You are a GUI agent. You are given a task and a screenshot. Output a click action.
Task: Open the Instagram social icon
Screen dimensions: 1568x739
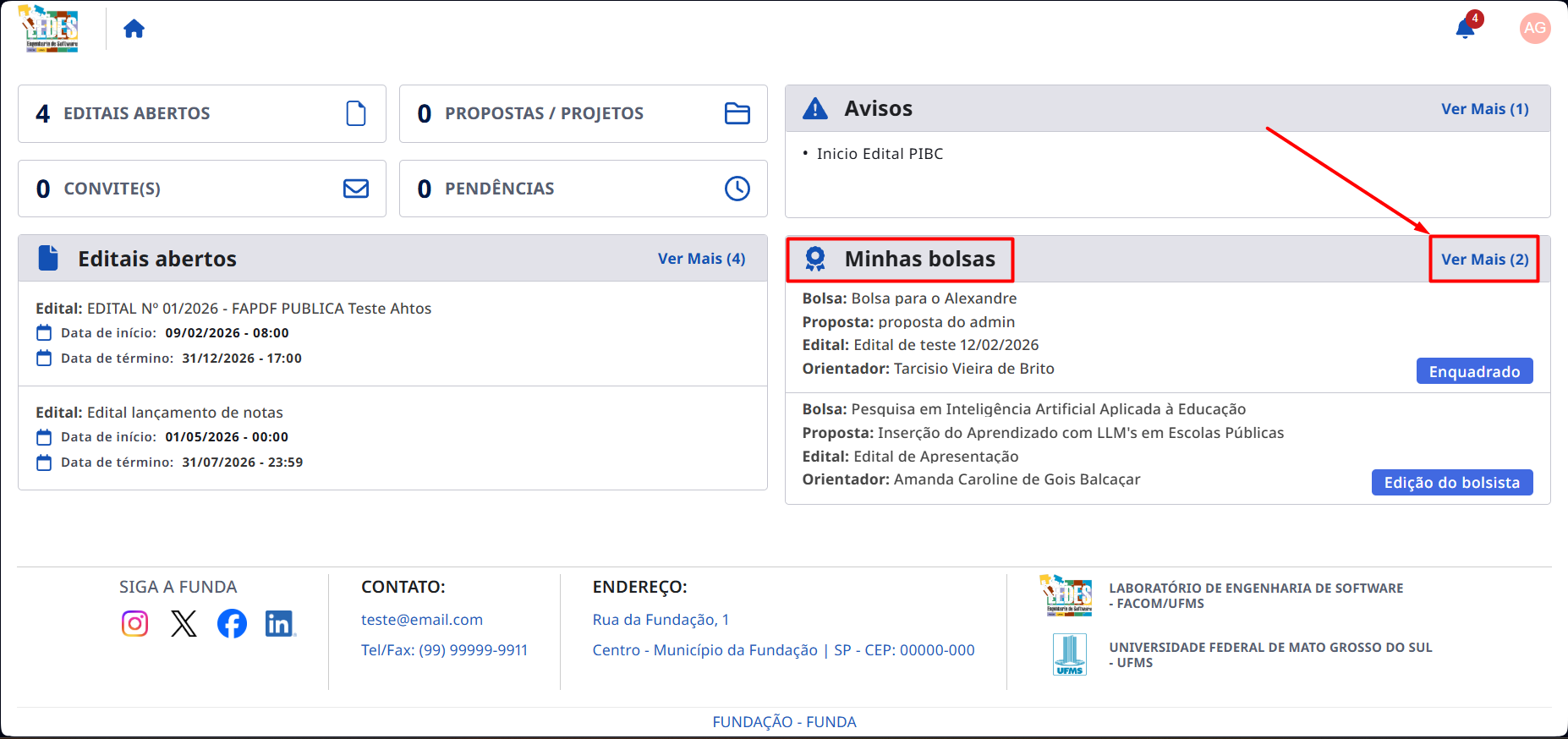pos(135,623)
